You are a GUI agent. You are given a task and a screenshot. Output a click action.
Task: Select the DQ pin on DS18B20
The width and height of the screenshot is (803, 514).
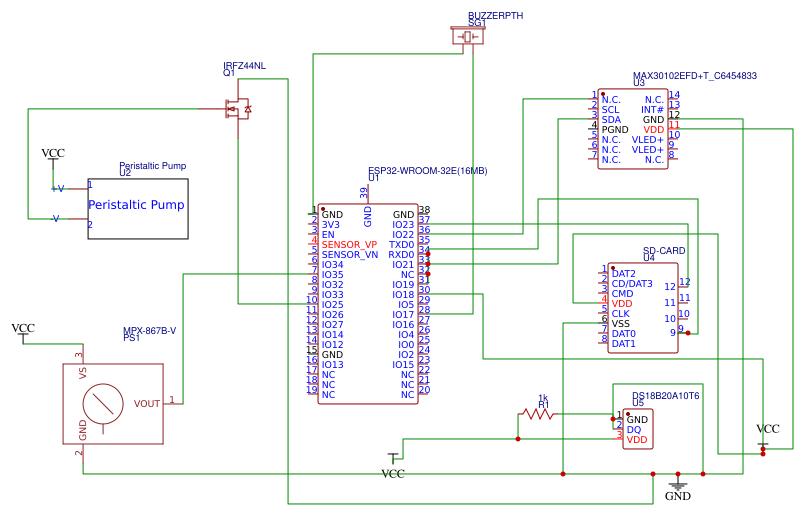(633, 430)
